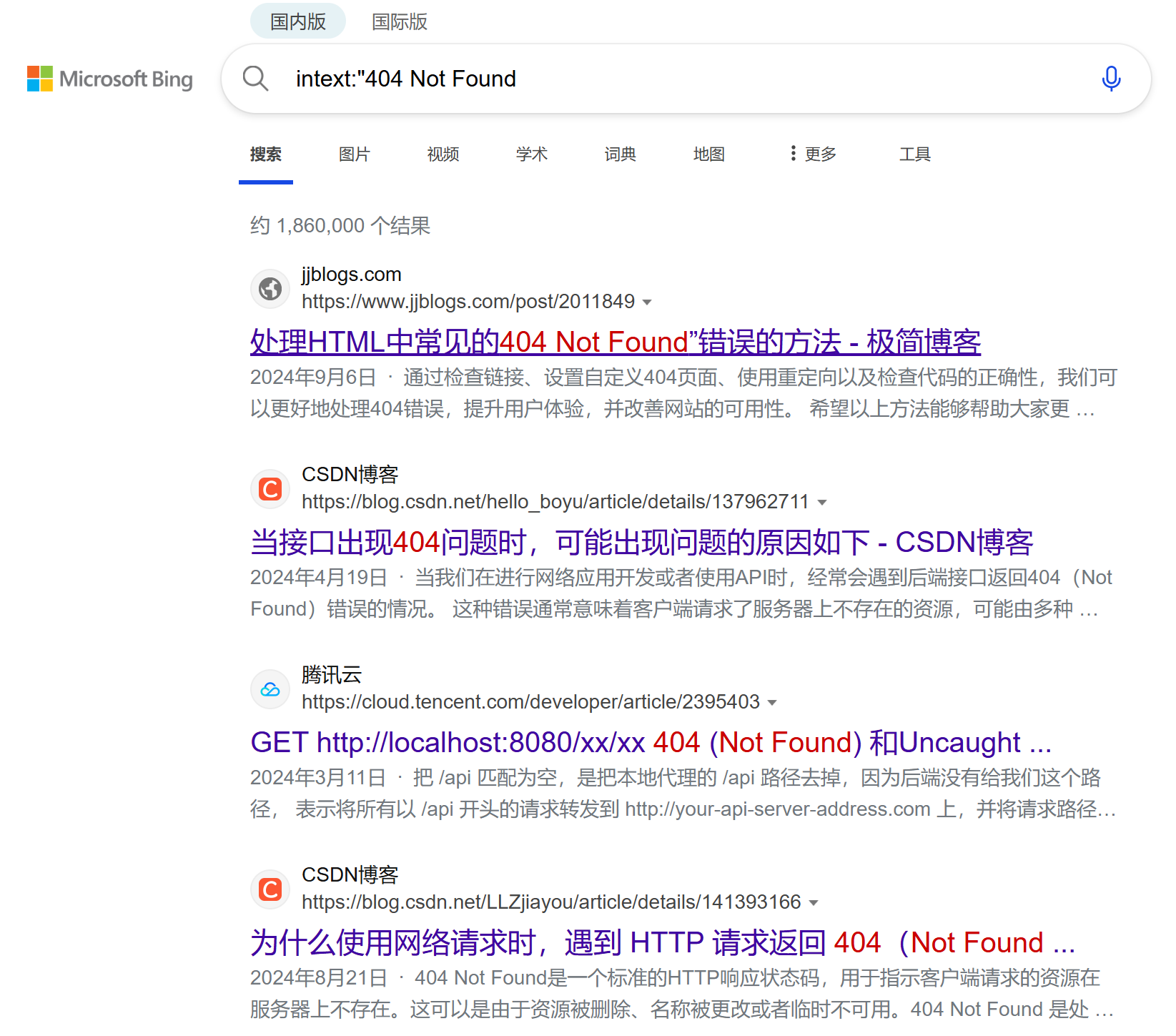The height and width of the screenshot is (1036, 1176).
Task: Click snippet dated 2024年3月11日
Action: click(x=683, y=794)
